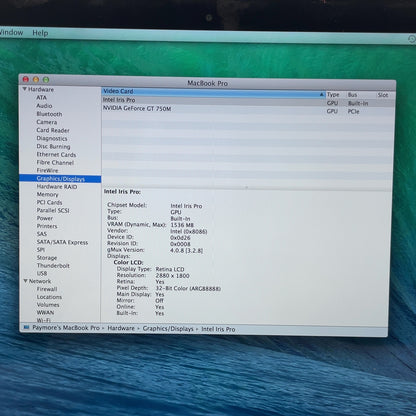Viewport: 416px width, 416px height.
Task: Click Paymore's MacBook Pro in path bar
Action: pyautogui.click(x=66, y=328)
